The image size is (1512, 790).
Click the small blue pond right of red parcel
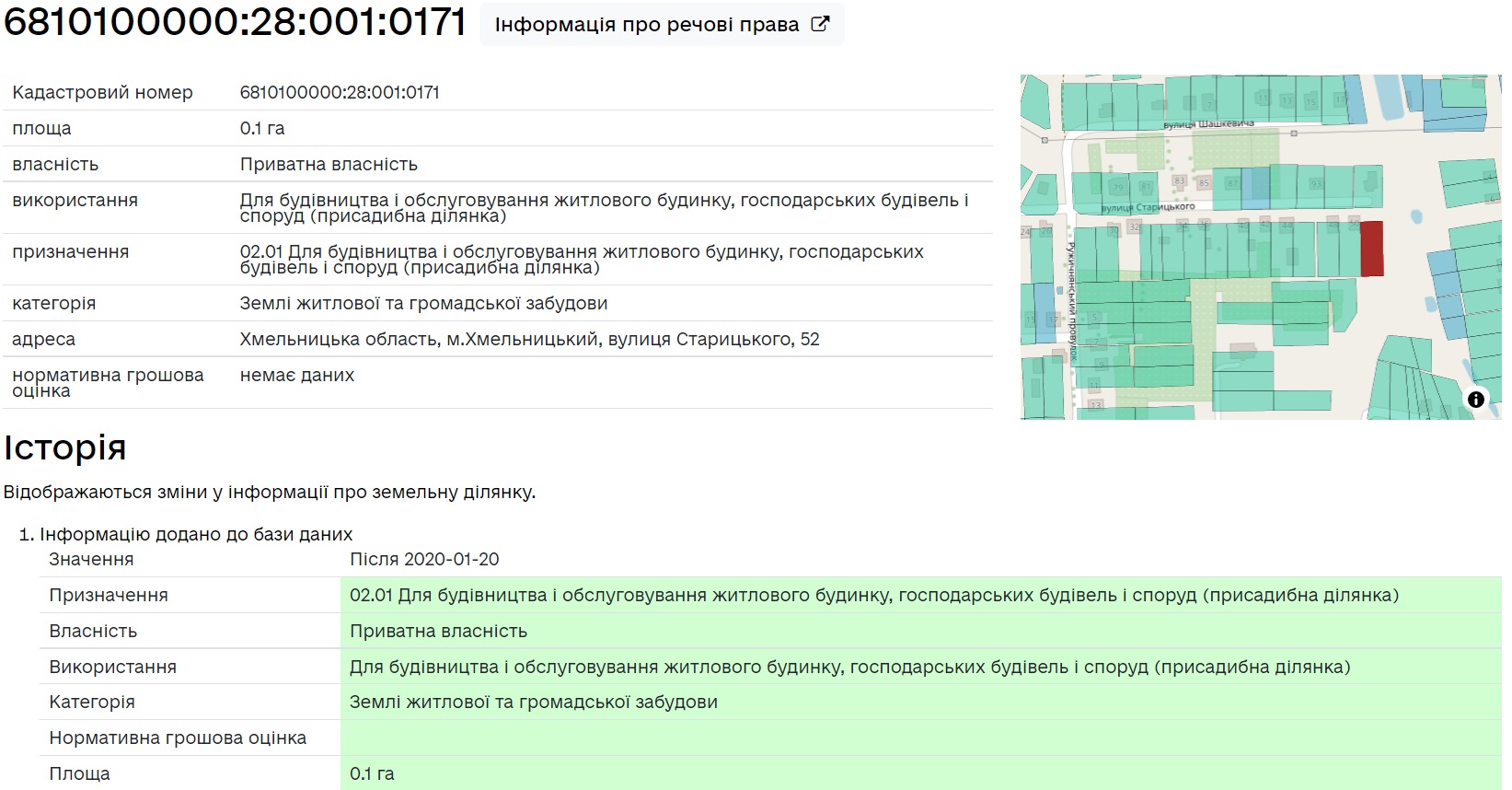click(x=1416, y=217)
